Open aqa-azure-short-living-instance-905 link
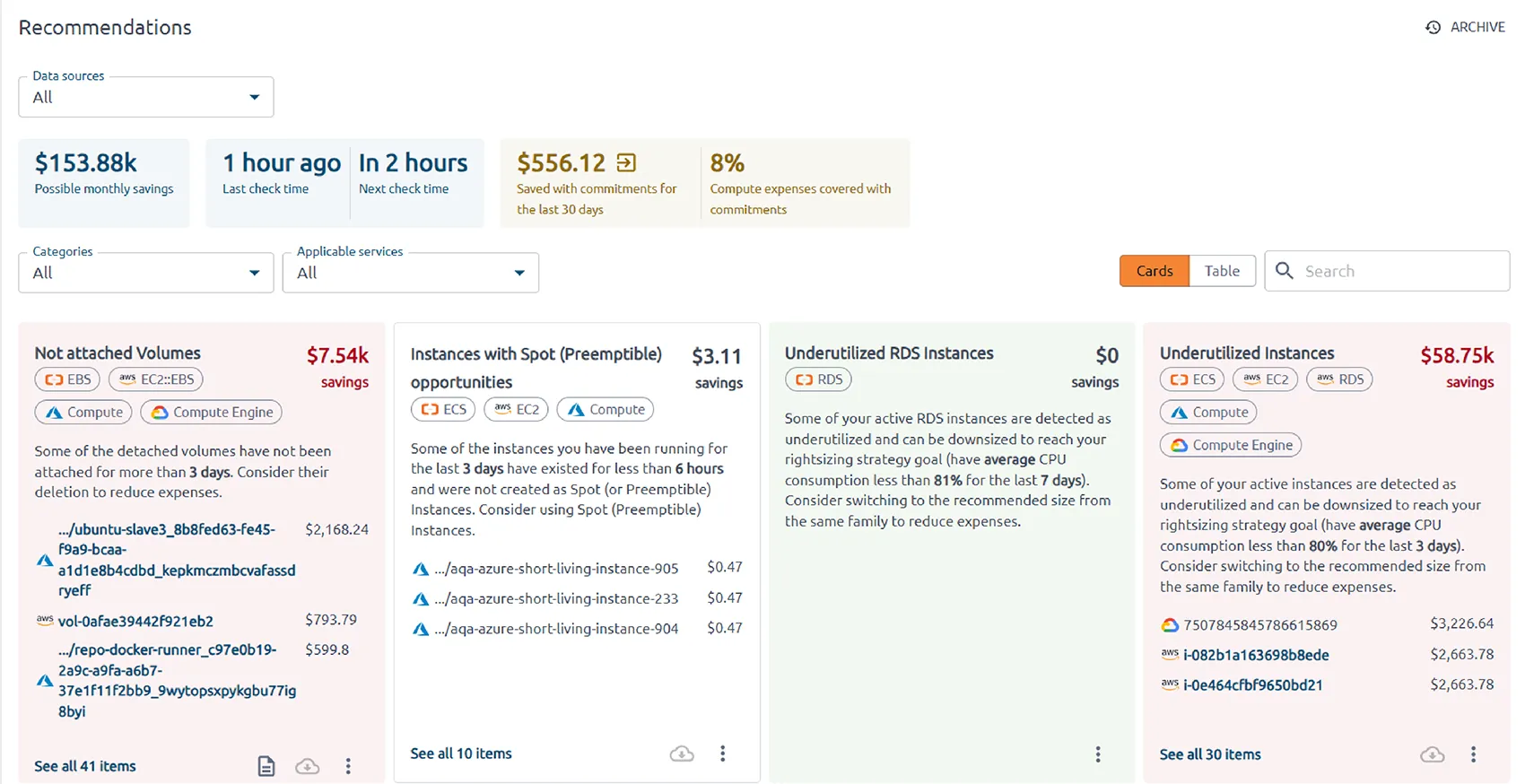This screenshot has height=784, width=1525. [x=556, y=569]
